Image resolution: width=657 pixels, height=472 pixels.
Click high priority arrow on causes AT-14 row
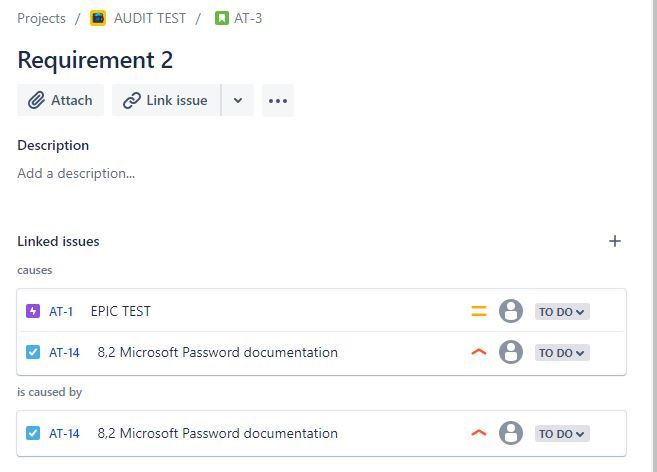479,352
